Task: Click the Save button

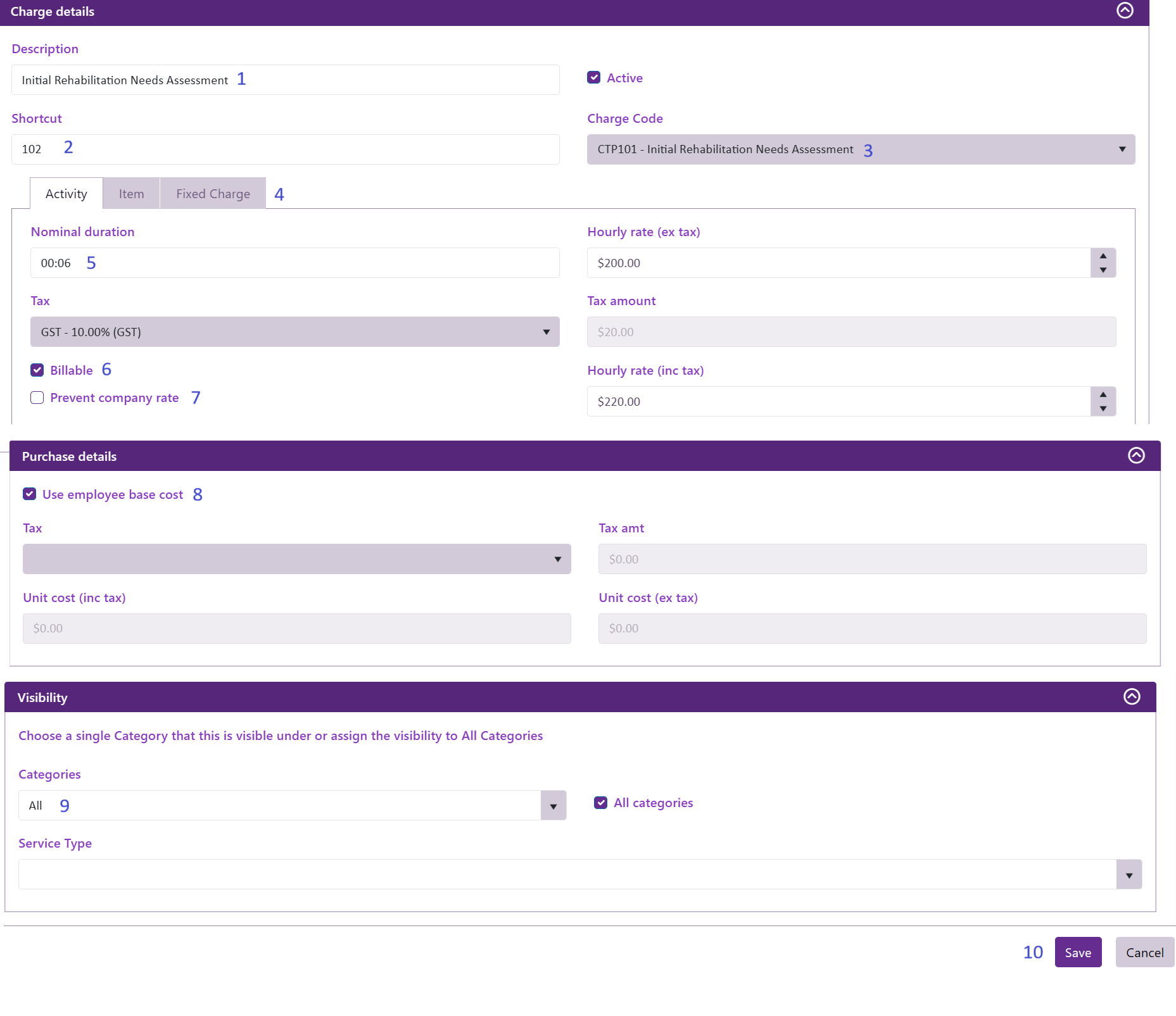Action: (1077, 953)
